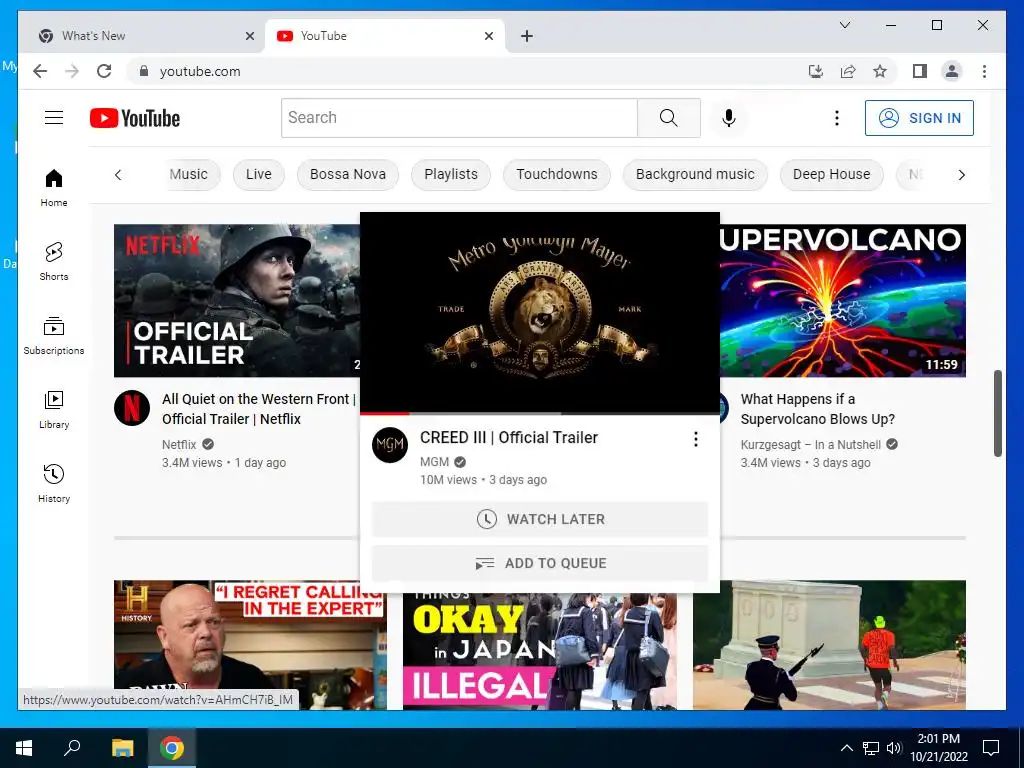
Task: Select the YouTube browser tab
Action: coord(385,36)
